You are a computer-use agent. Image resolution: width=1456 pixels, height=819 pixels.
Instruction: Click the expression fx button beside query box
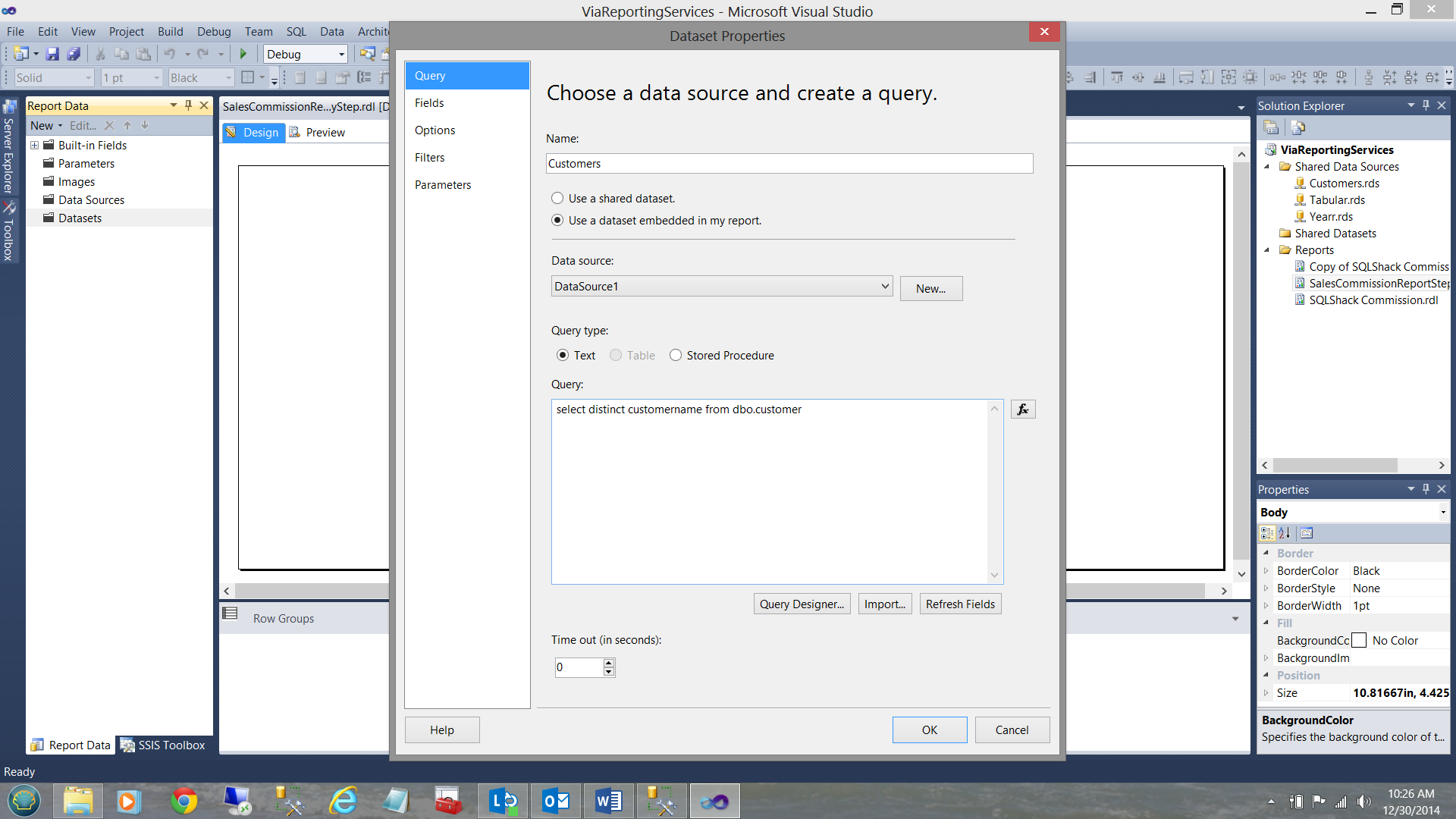coord(1023,409)
